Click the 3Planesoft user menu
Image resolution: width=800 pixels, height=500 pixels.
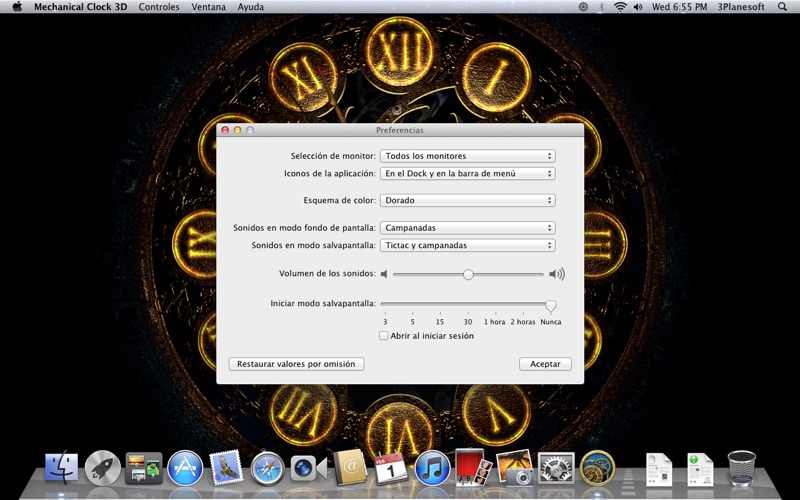(741, 7)
